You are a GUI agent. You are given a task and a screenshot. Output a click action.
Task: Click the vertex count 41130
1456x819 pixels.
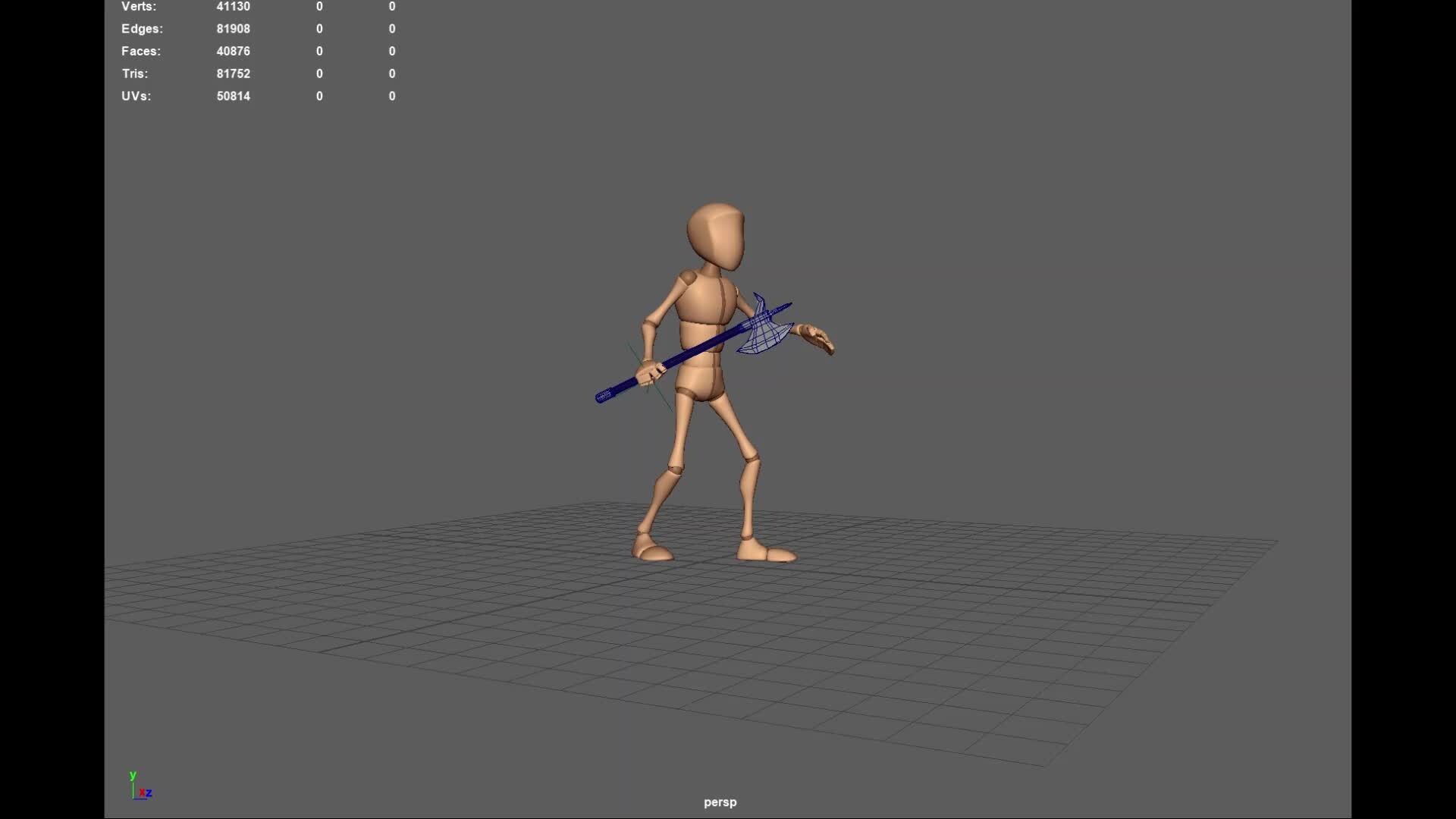click(233, 6)
